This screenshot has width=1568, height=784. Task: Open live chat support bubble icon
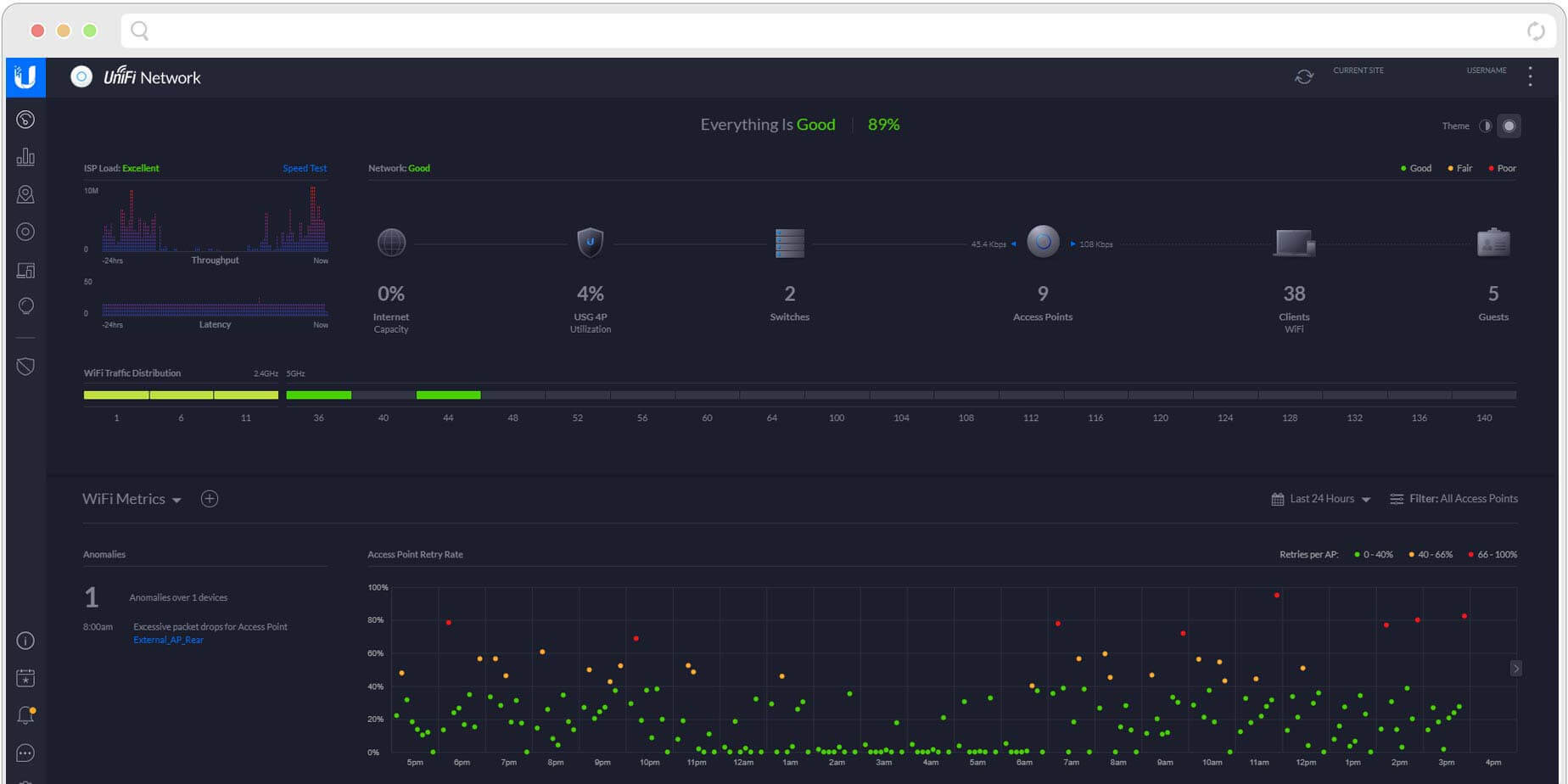point(25,753)
